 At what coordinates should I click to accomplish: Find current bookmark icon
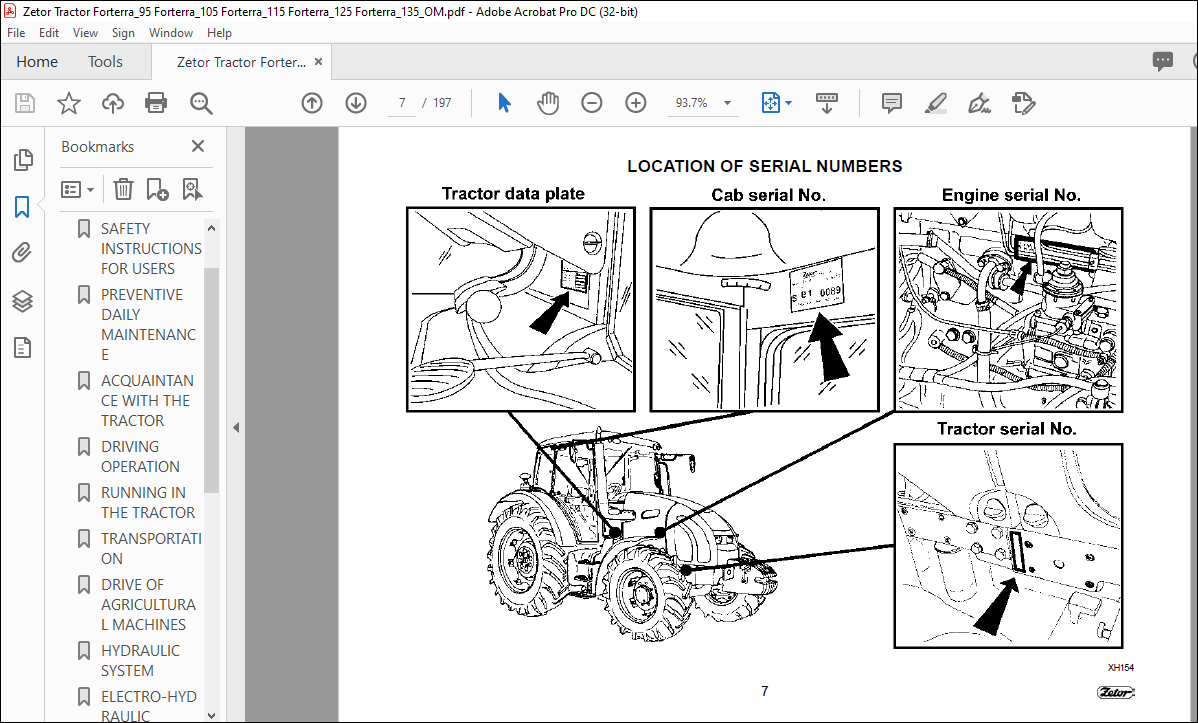[191, 189]
